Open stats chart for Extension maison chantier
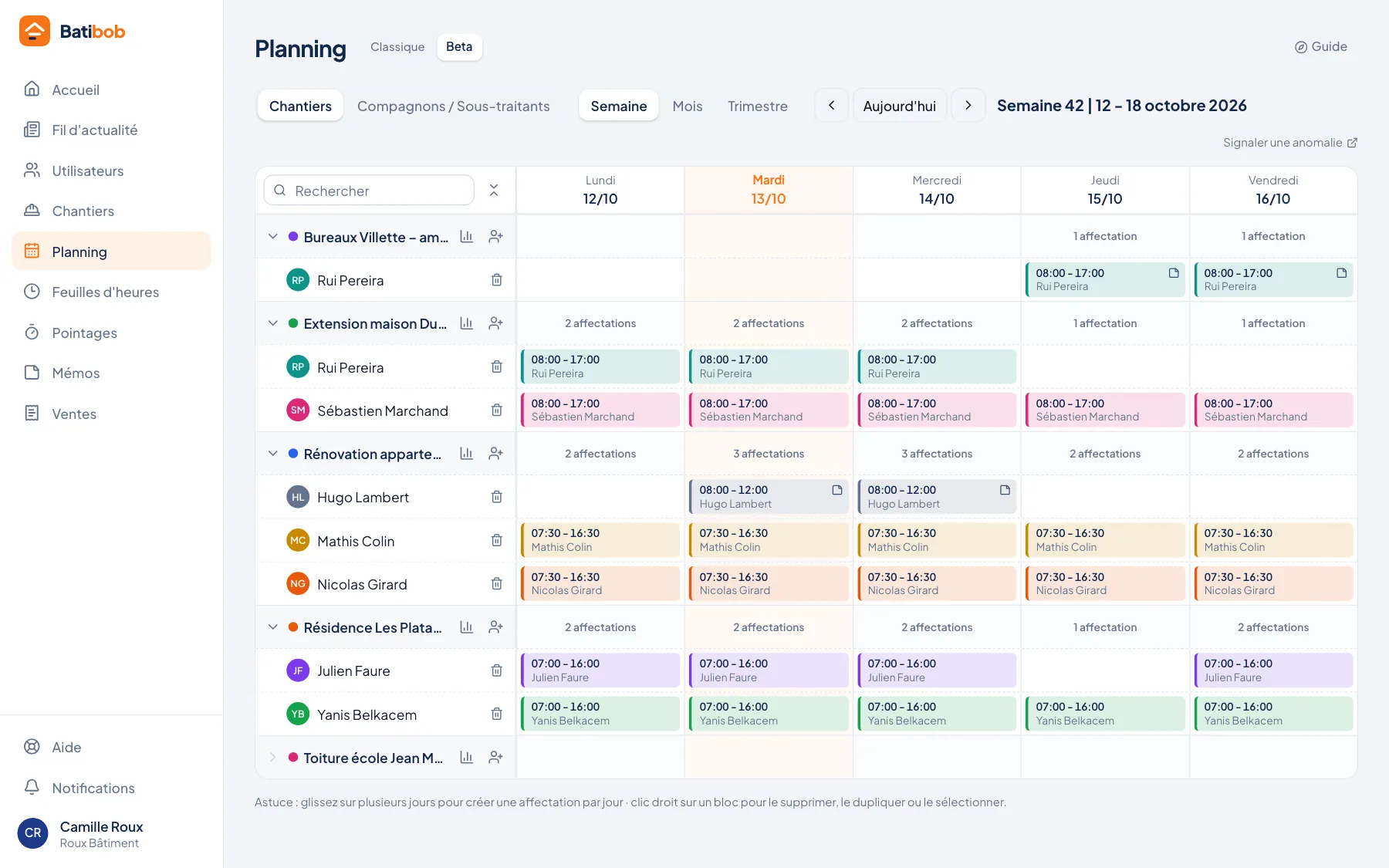Viewport: 1389px width, 868px height. (466, 323)
